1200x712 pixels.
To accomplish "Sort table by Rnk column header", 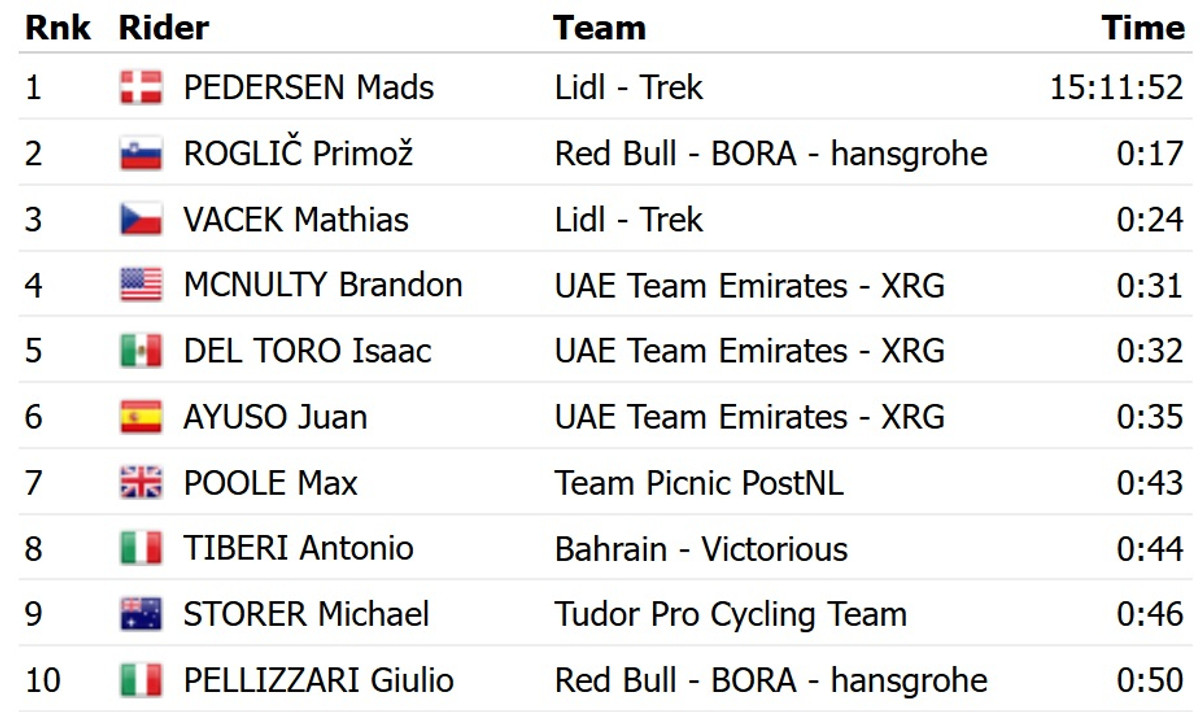I will (57, 28).
